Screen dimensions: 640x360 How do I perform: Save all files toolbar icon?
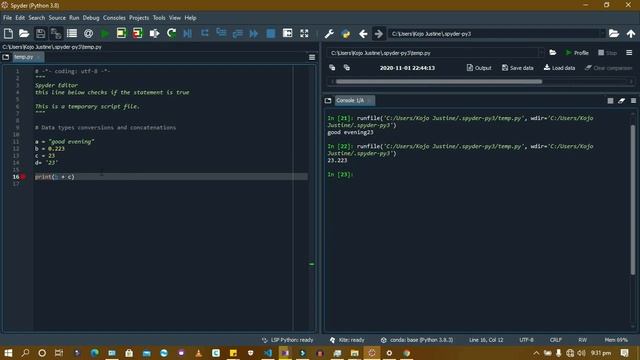56,33
